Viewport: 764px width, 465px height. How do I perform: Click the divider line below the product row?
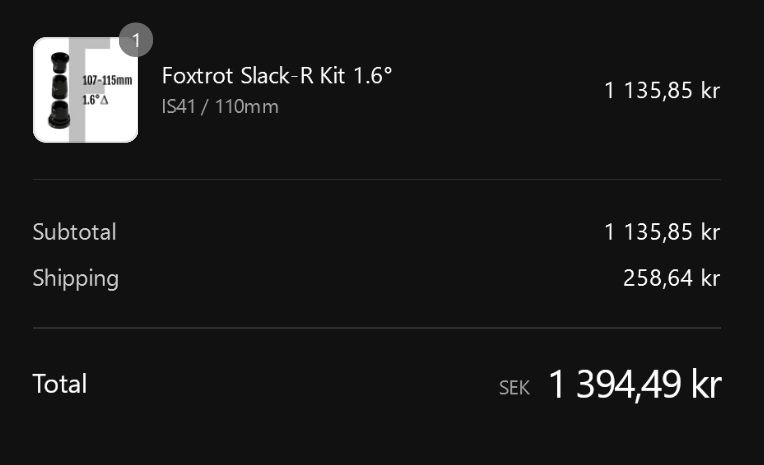click(376, 180)
